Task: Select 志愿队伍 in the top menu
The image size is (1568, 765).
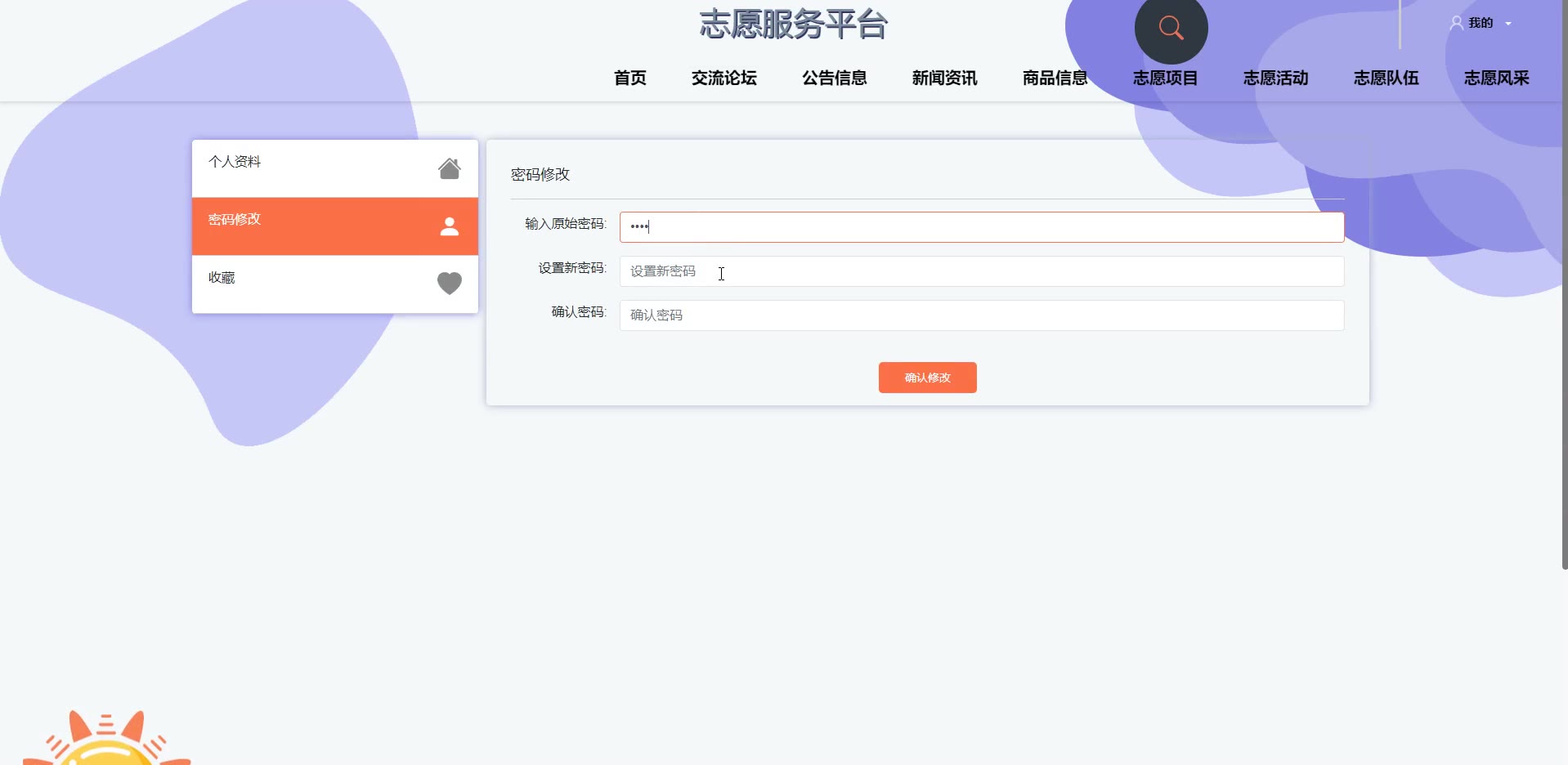Action: [1387, 78]
